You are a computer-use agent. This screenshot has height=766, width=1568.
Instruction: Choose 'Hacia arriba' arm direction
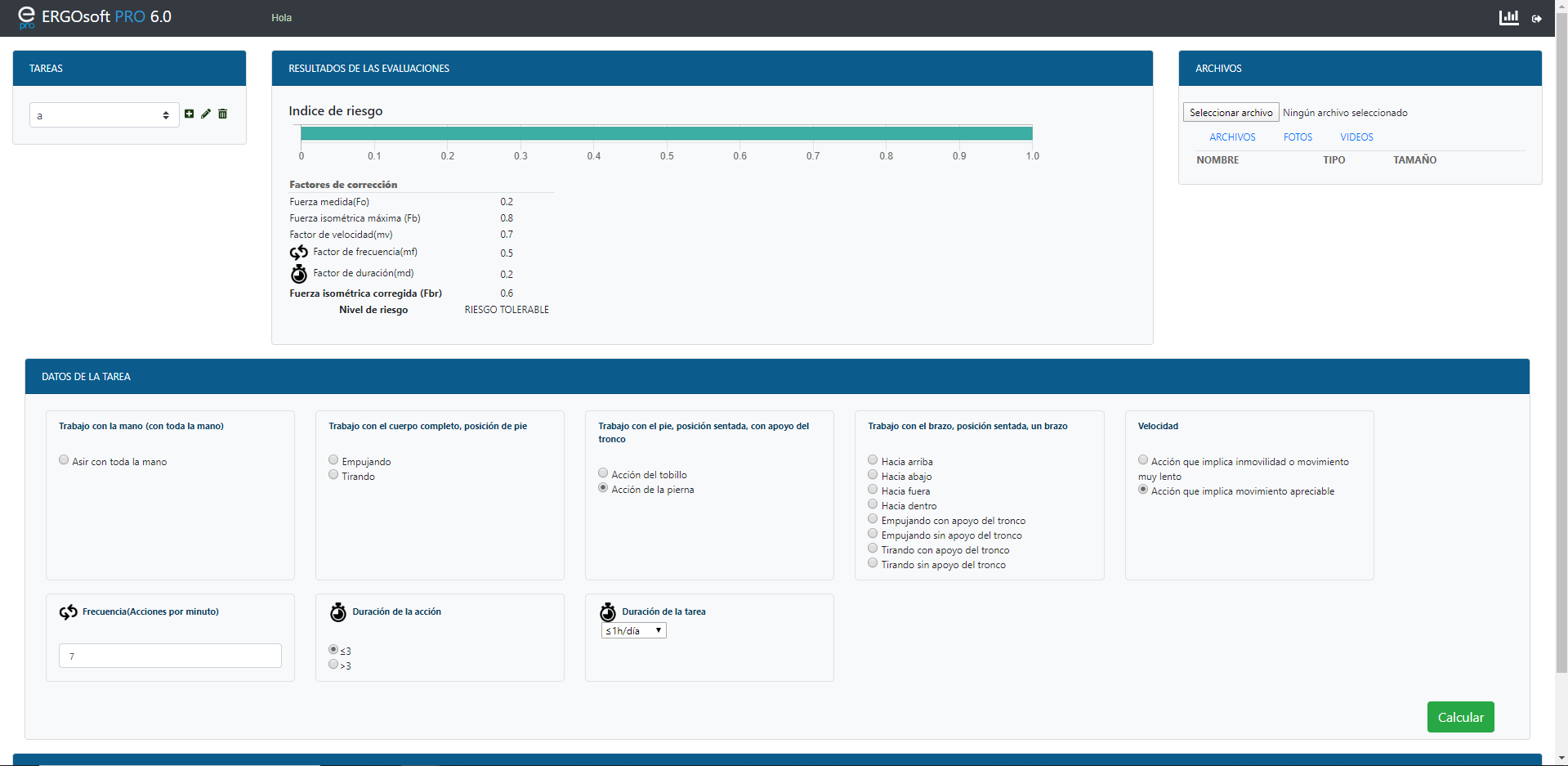pos(873,460)
